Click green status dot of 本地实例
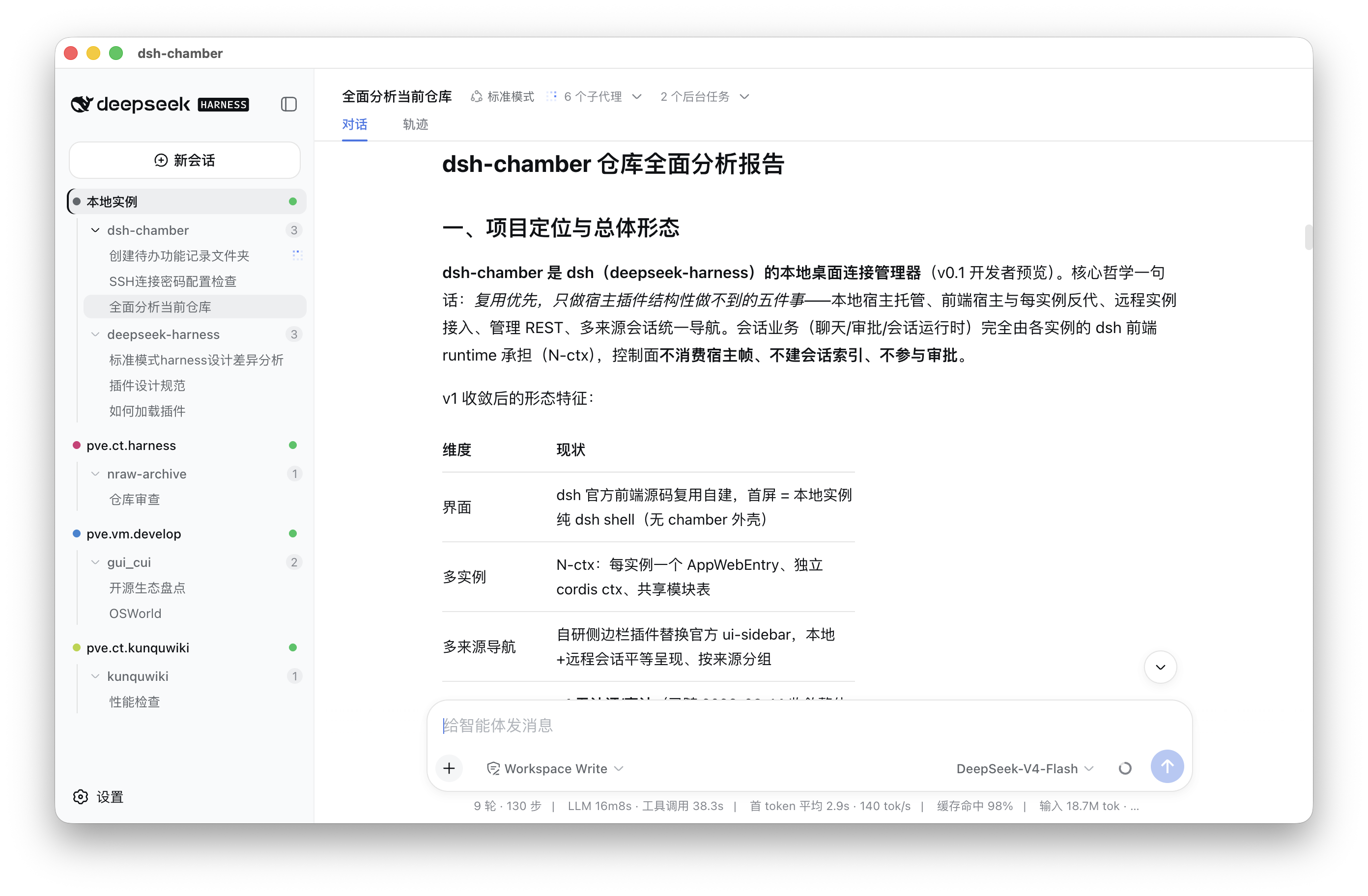 pyautogui.click(x=292, y=202)
